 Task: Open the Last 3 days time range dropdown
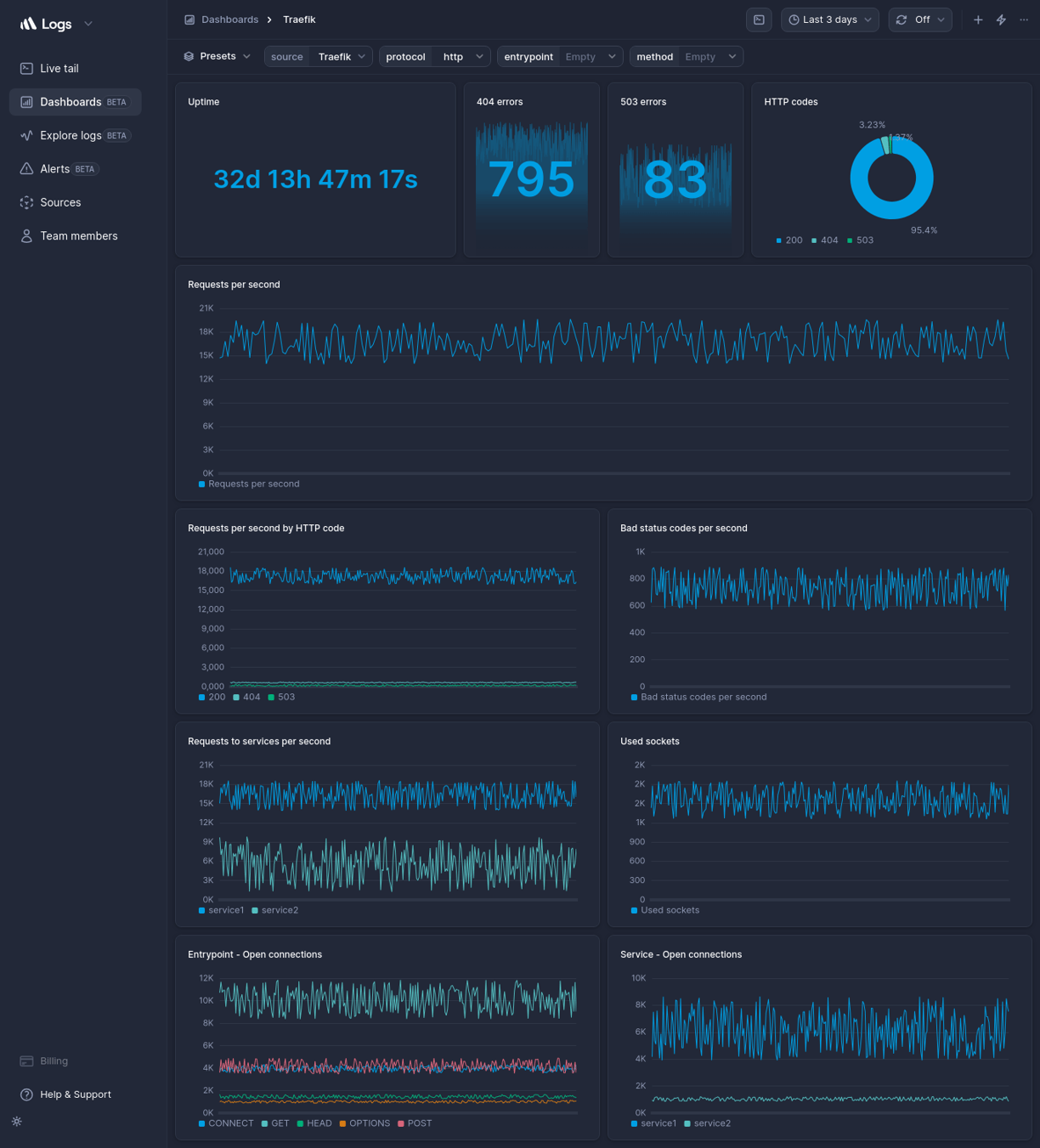pos(829,19)
